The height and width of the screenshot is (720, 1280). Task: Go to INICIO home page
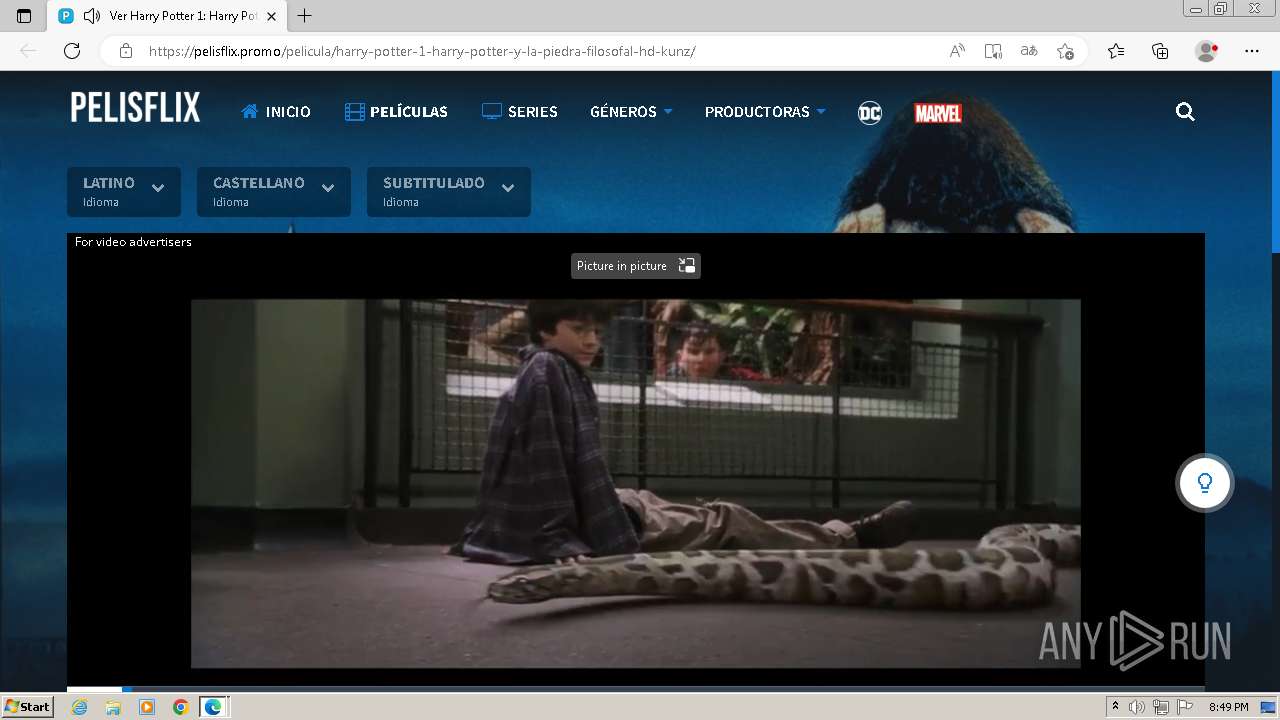pyautogui.click(x=276, y=112)
